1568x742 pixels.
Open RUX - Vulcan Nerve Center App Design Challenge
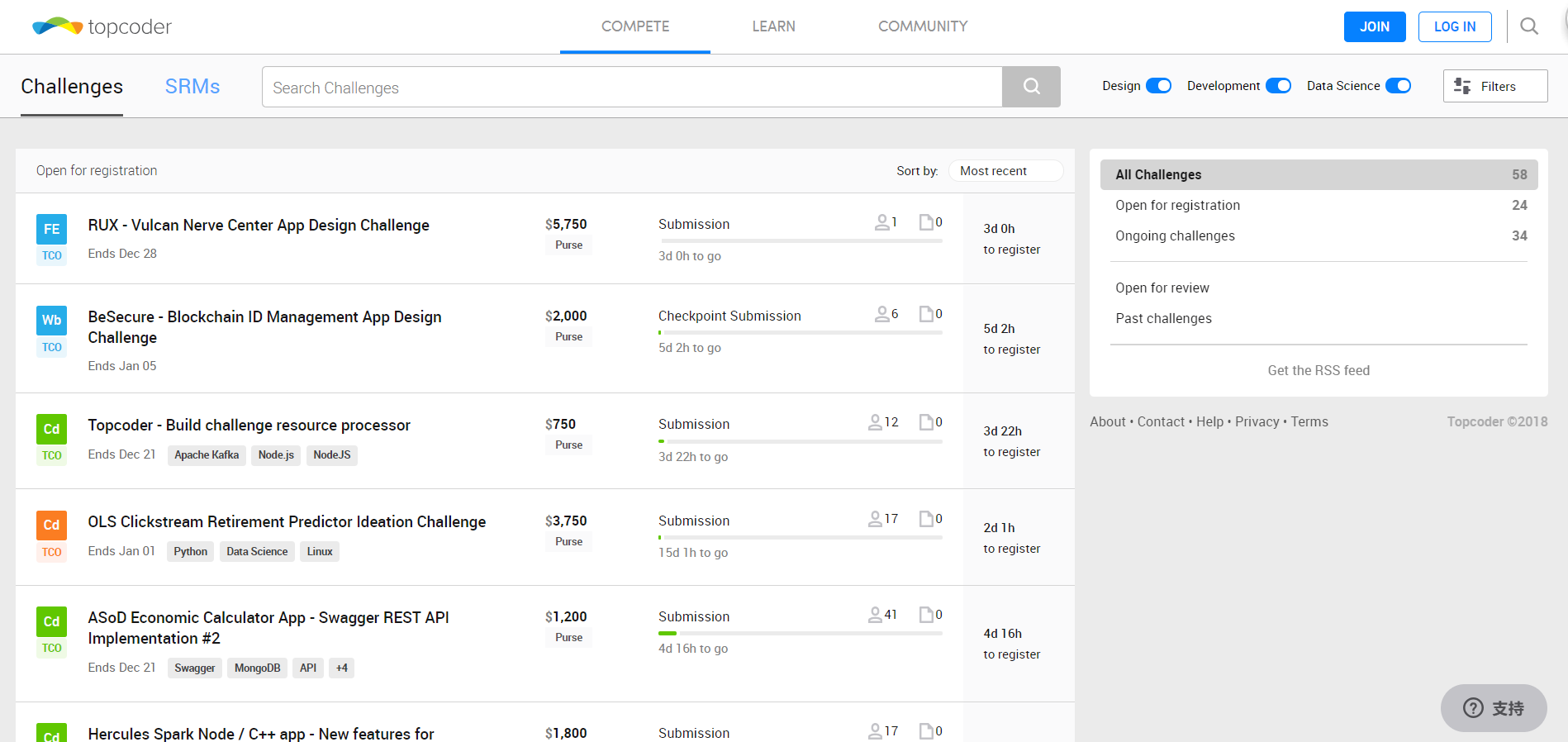pos(259,225)
